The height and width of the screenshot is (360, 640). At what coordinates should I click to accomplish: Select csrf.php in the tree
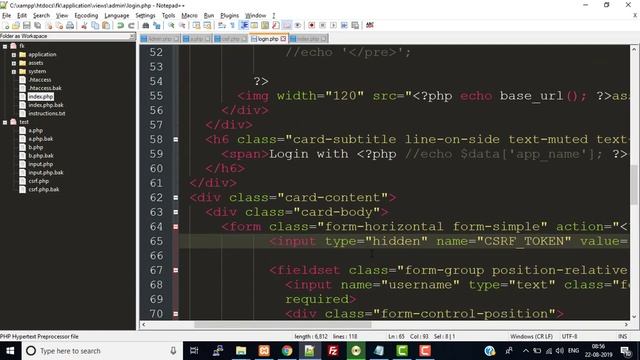pos(38,181)
